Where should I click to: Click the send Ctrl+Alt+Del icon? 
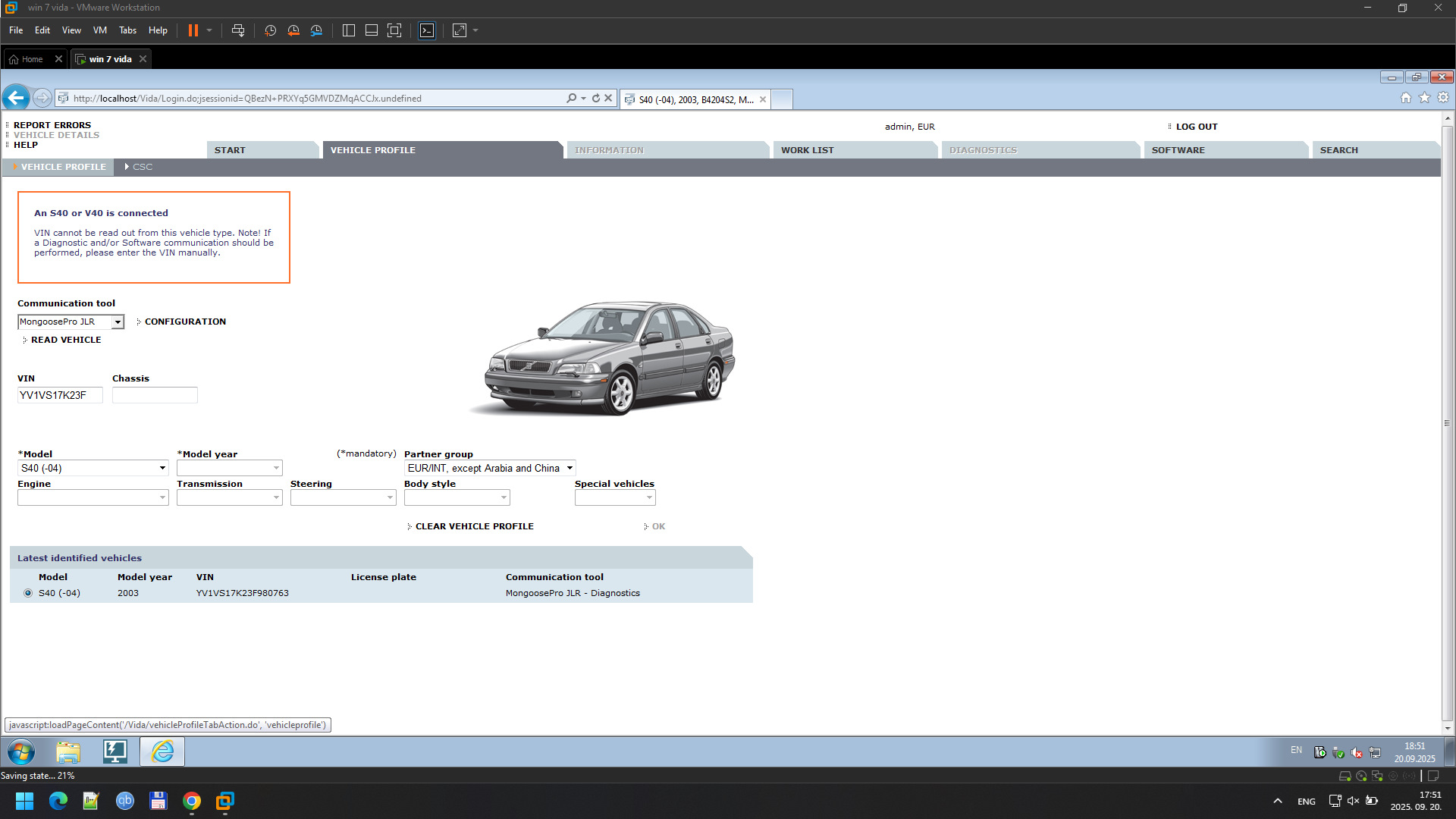pos(238,30)
